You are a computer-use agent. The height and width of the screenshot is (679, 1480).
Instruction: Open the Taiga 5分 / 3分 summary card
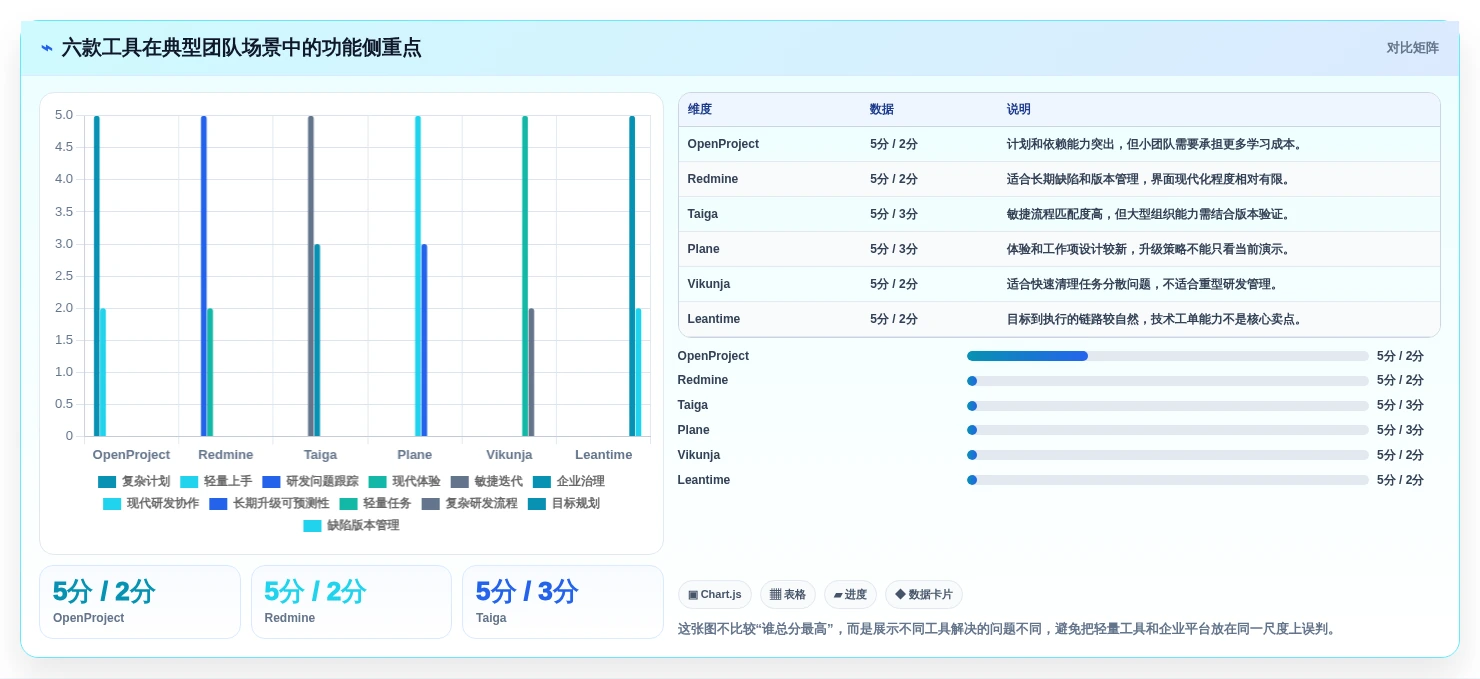click(563, 602)
